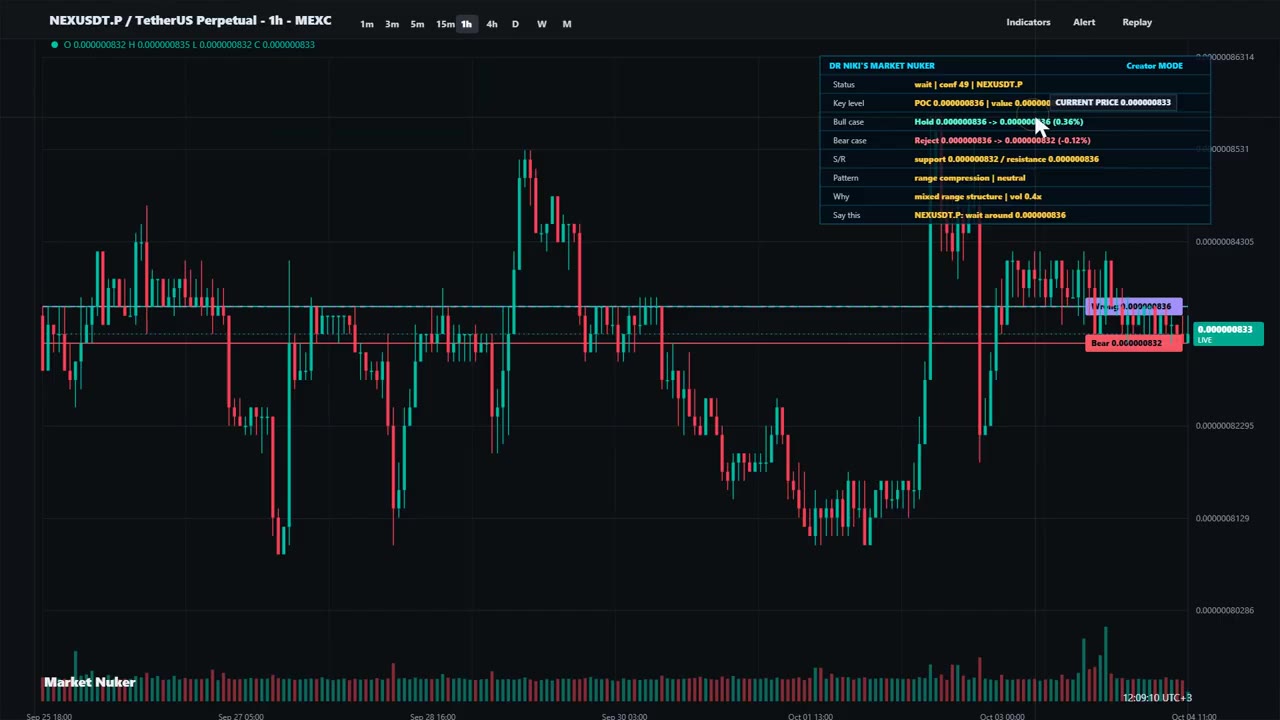Screen dimensions: 1280x720
Task: Switch to the 3m timeframe
Action: click(392, 24)
